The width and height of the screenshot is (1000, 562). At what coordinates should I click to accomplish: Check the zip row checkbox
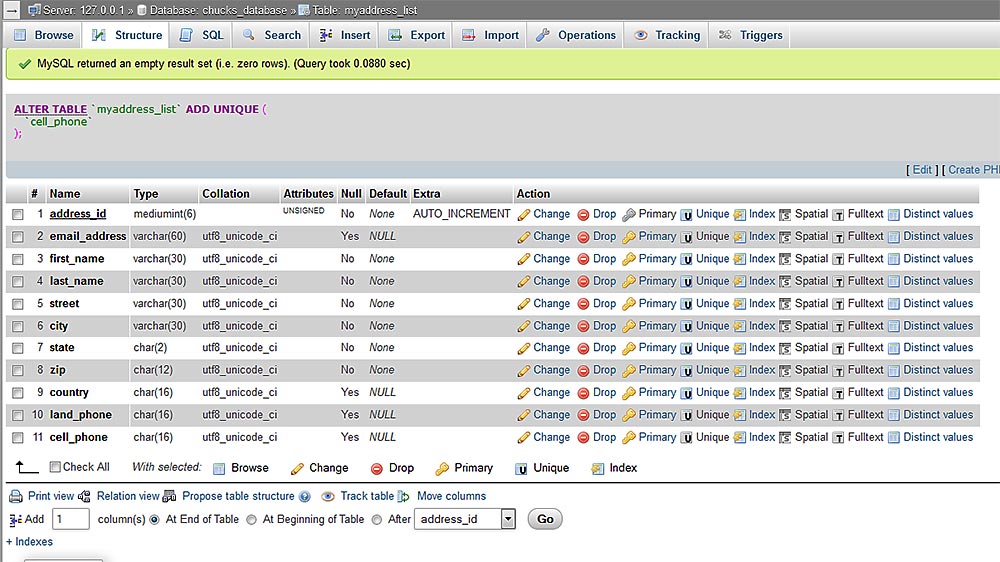click(17, 371)
